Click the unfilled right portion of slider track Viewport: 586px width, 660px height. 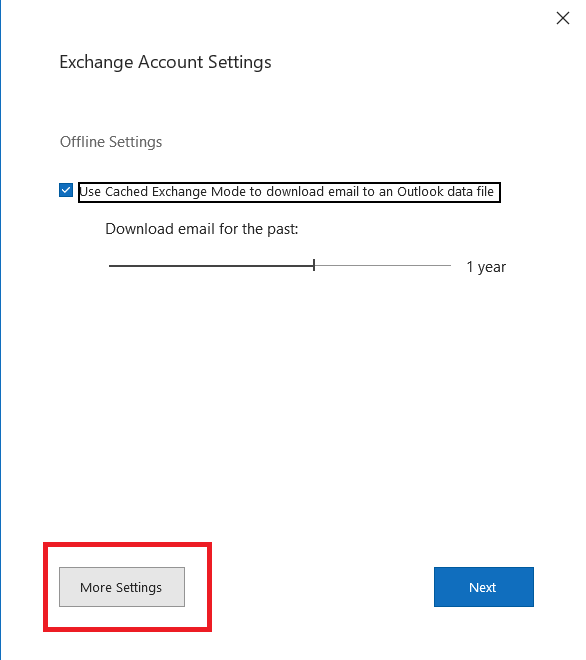(x=383, y=266)
